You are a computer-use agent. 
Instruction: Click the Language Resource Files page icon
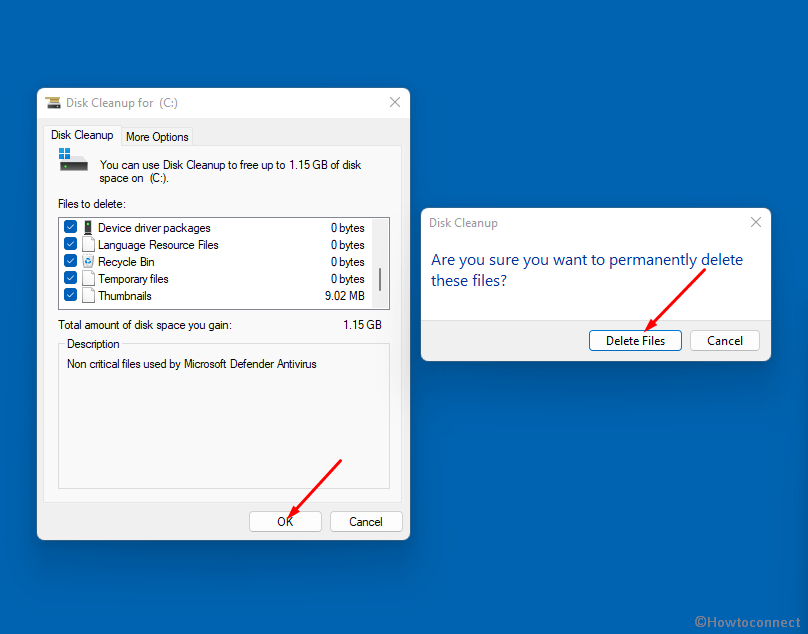89,244
